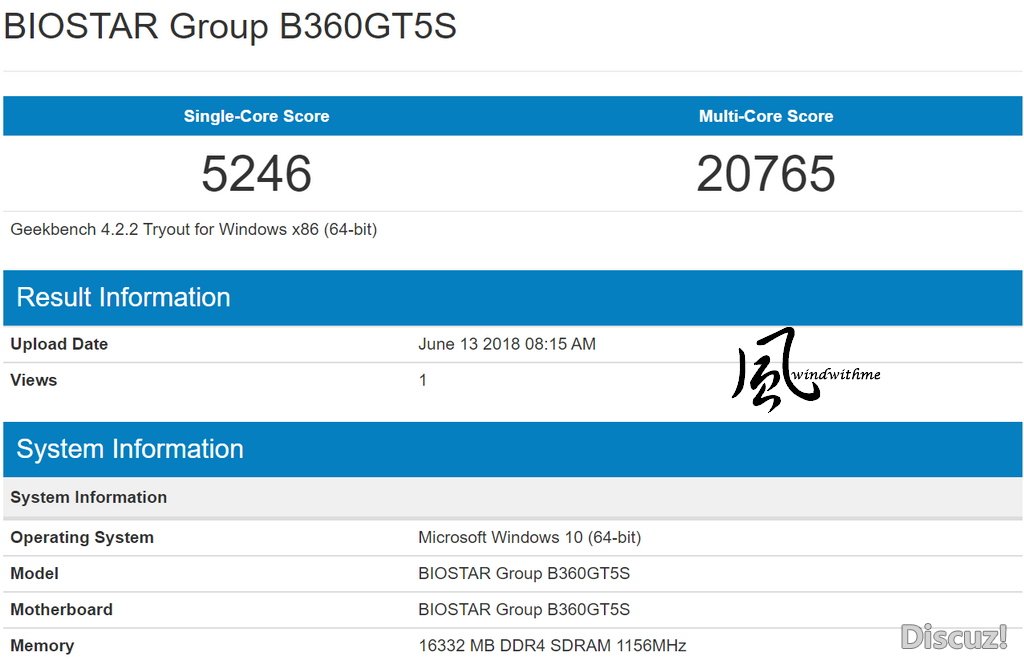Click the Model value BIOSTAR Group B360GT5S
Image resolution: width=1024 pixels, height=661 pixels.
524,573
